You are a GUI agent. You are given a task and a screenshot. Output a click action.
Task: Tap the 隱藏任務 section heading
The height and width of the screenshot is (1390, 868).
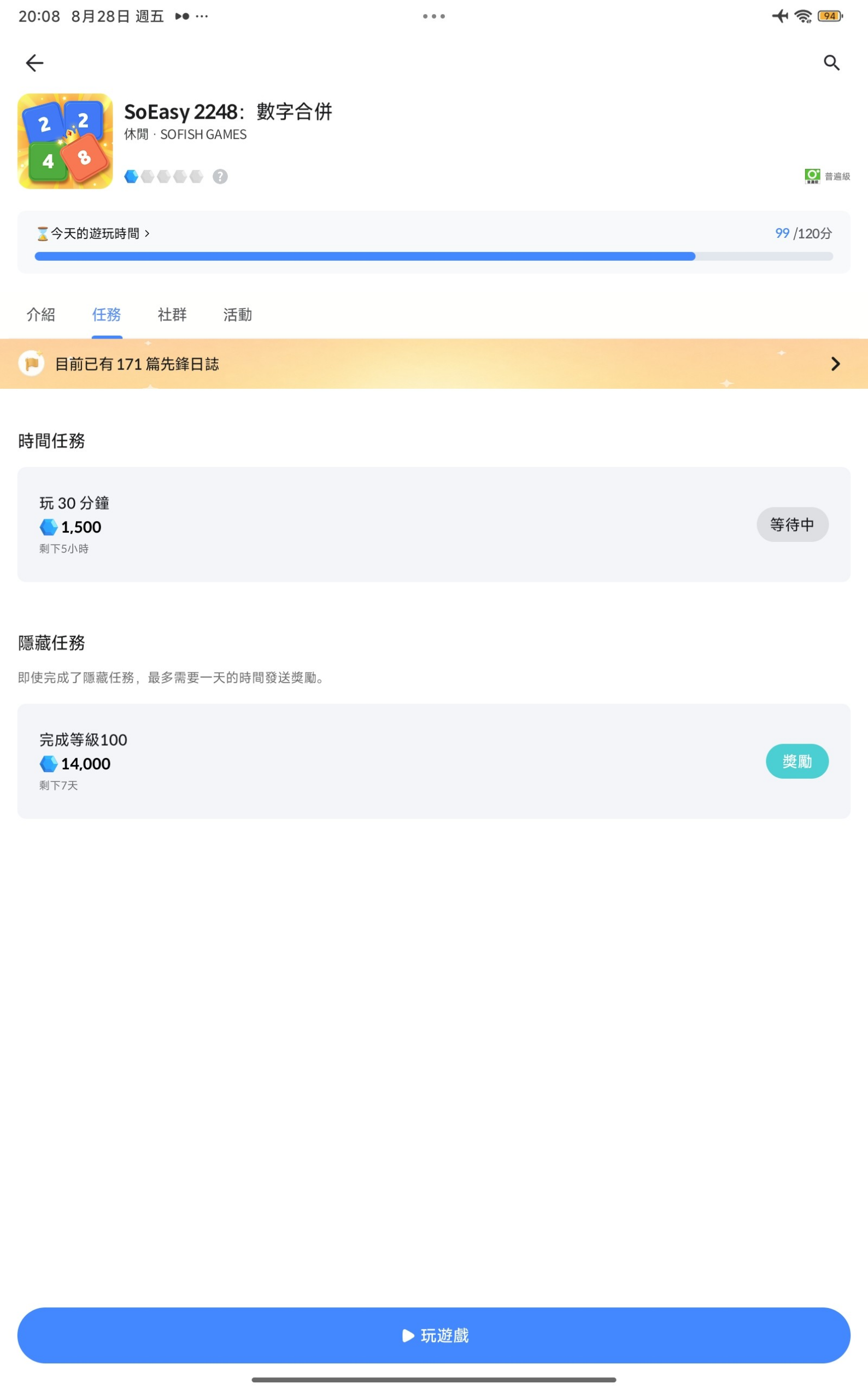click(x=52, y=643)
